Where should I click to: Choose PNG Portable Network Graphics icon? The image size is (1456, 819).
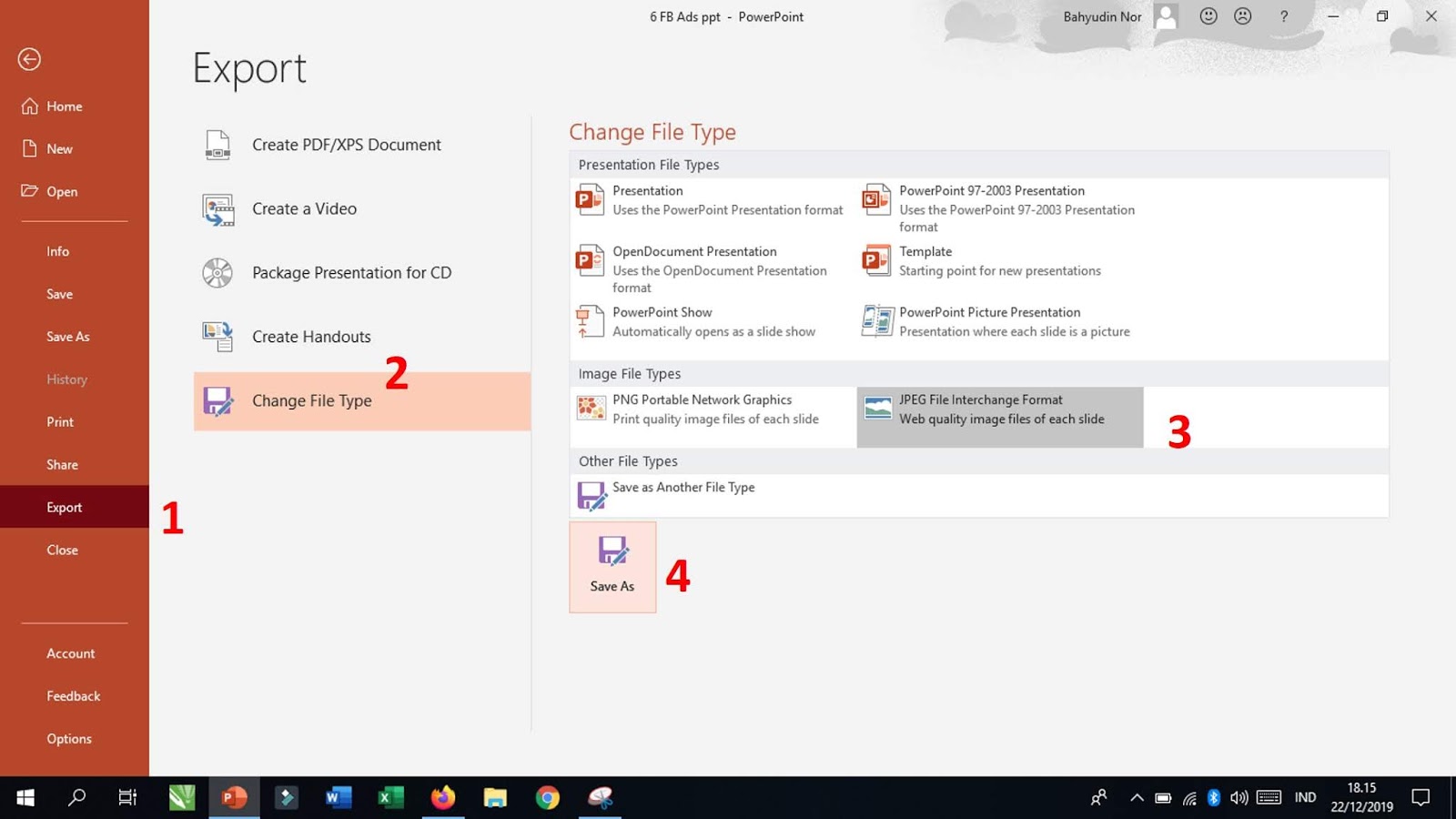[x=591, y=409]
